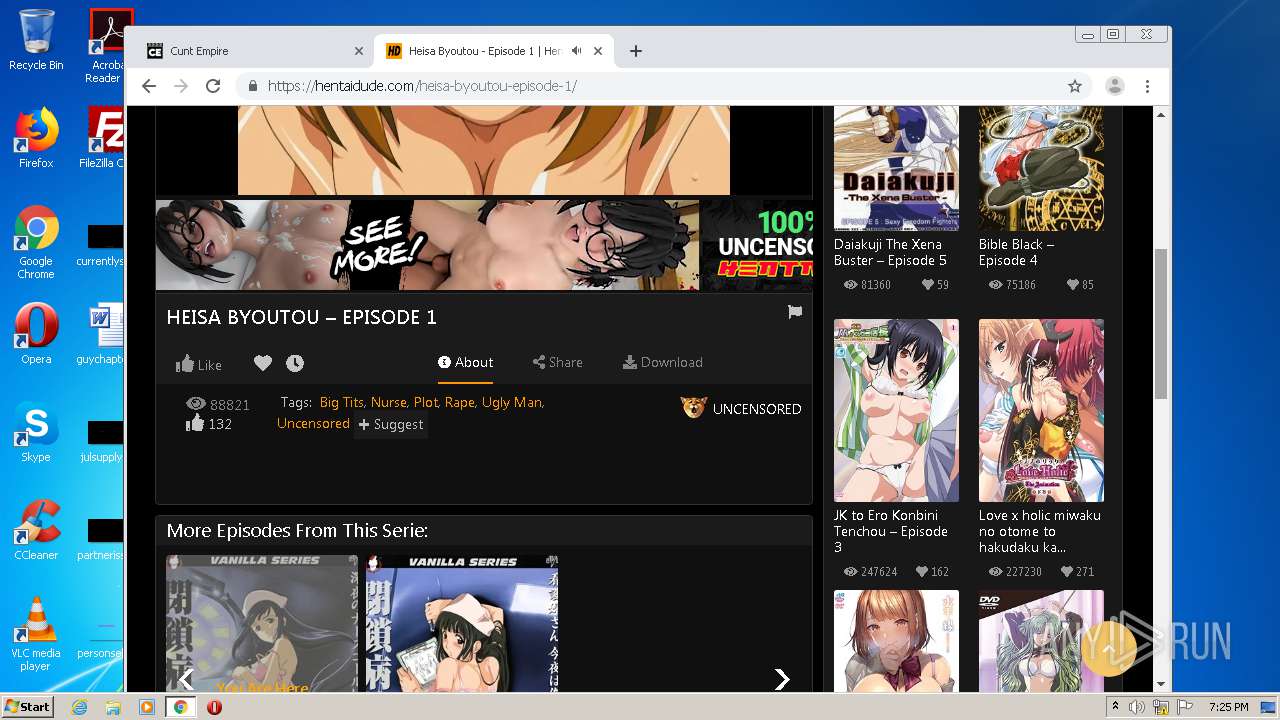The image size is (1280, 720).
Task: Focus the address bar showing hentaidude.com
Action: [660, 86]
